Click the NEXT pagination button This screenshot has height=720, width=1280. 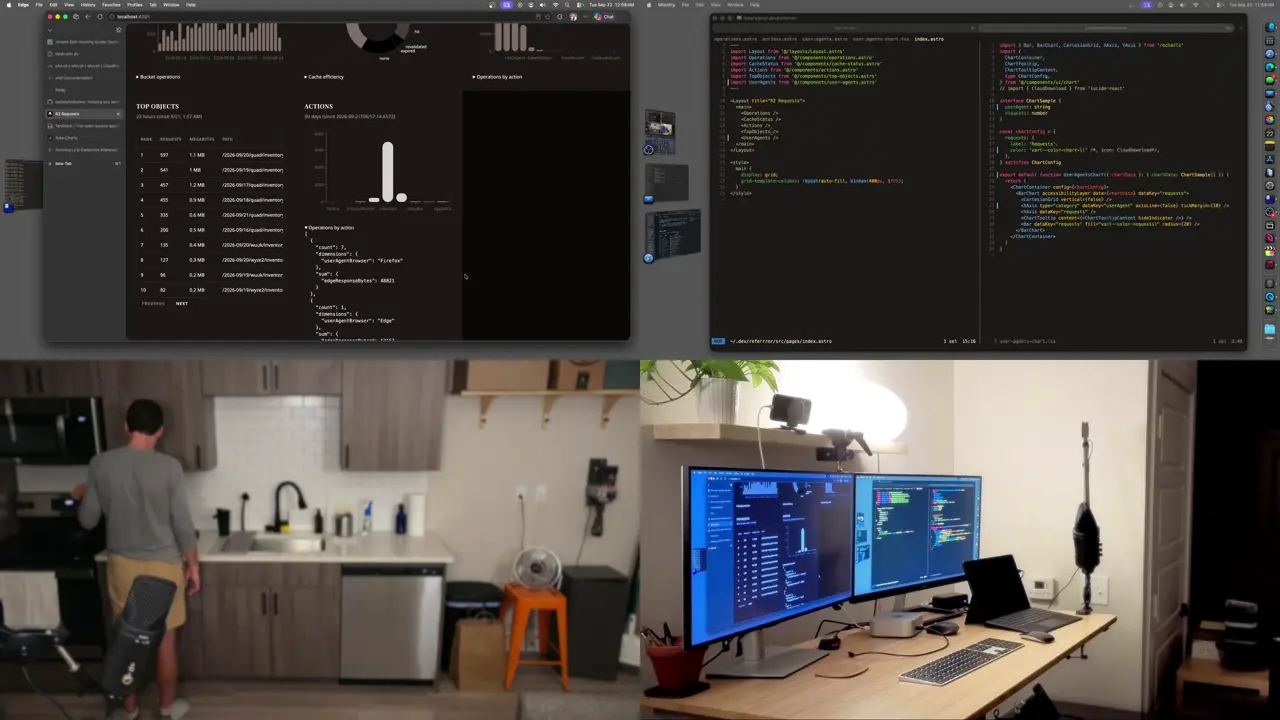(x=182, y=303)
